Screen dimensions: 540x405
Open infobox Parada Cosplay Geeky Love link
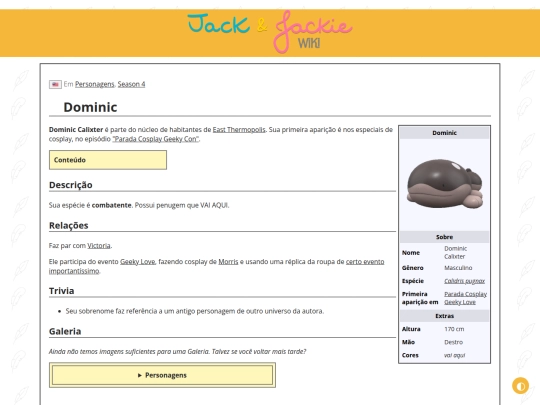[465, 298]
